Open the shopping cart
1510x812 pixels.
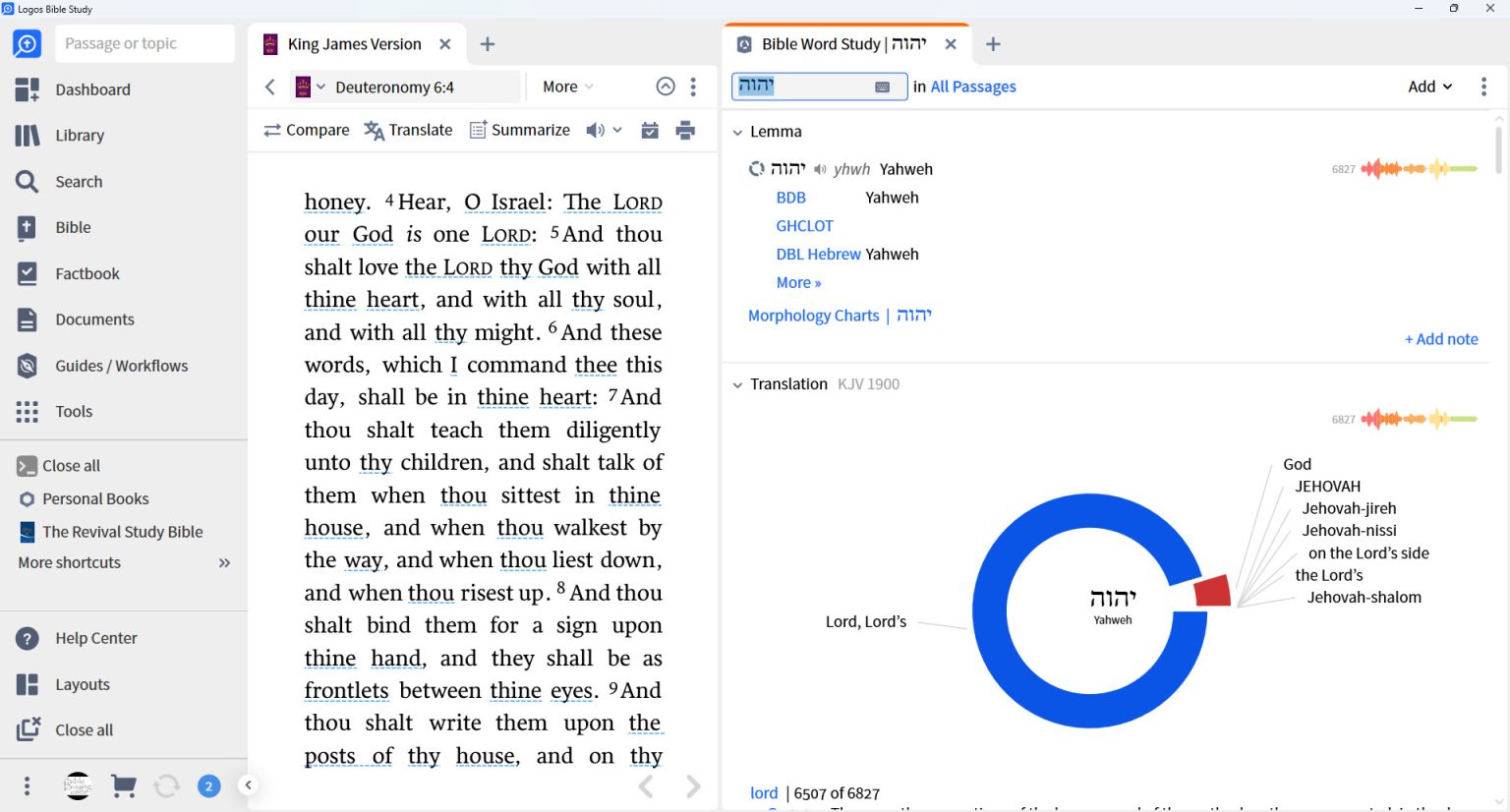(123, 785)
